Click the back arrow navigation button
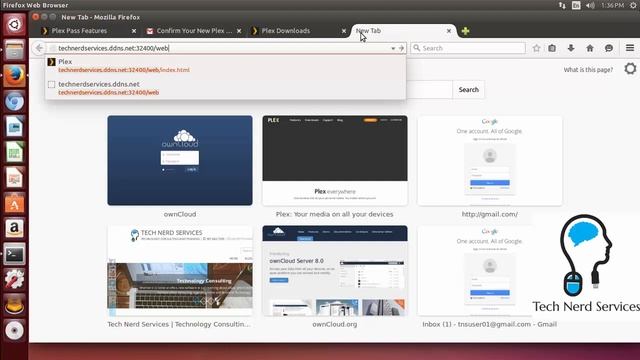Image resolution: width=640 pixels, height=360 pixels. [39, 48]
